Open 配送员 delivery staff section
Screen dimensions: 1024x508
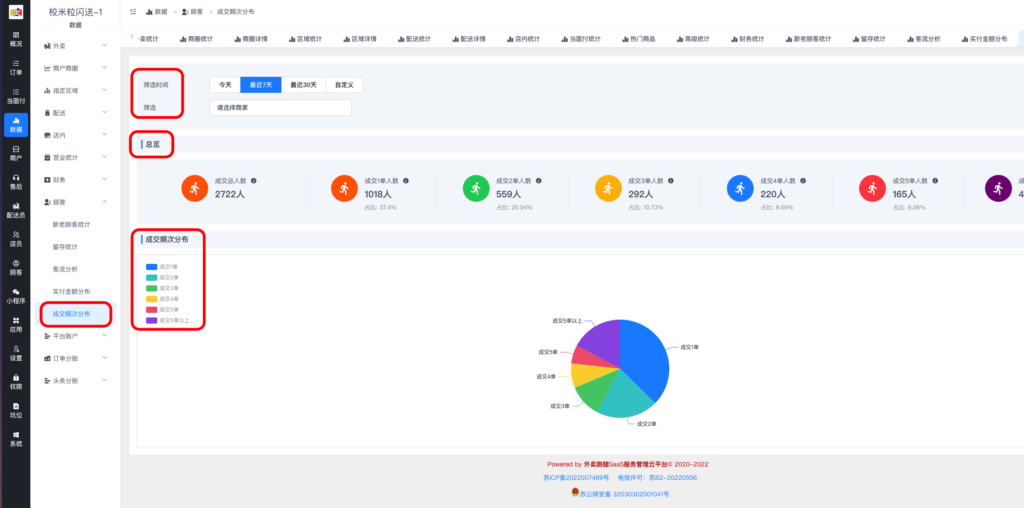click(15, 209)
